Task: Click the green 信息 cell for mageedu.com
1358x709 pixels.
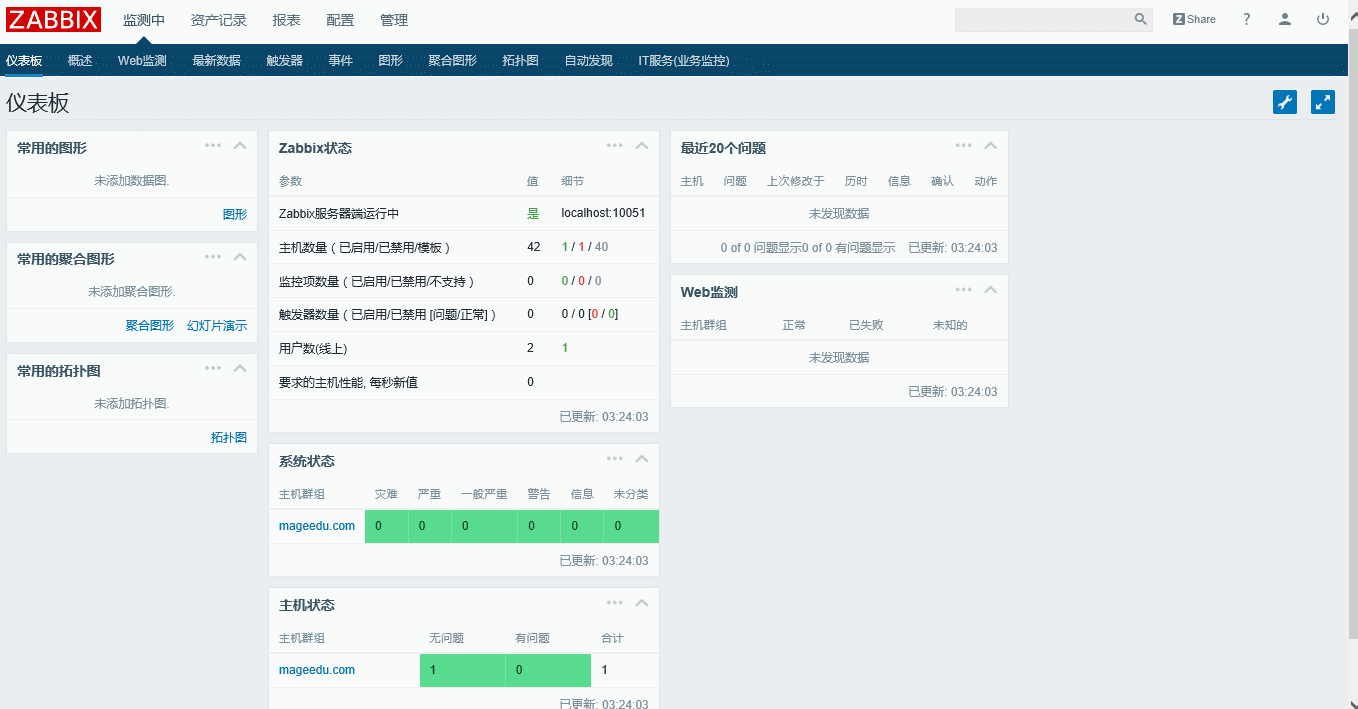Action: [582, 526]
